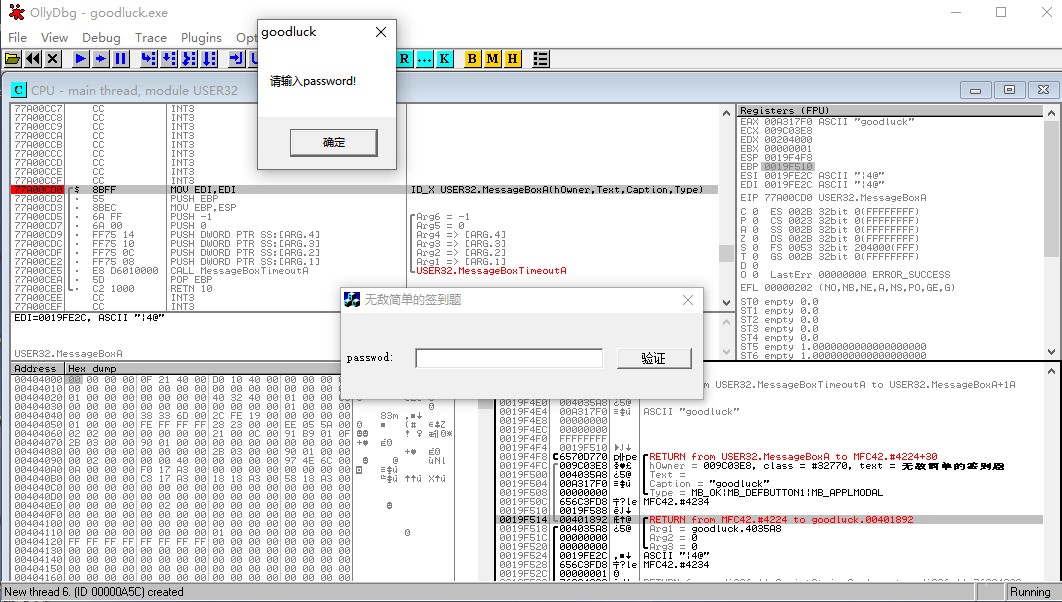Open the Debug menu

(101, 37)
